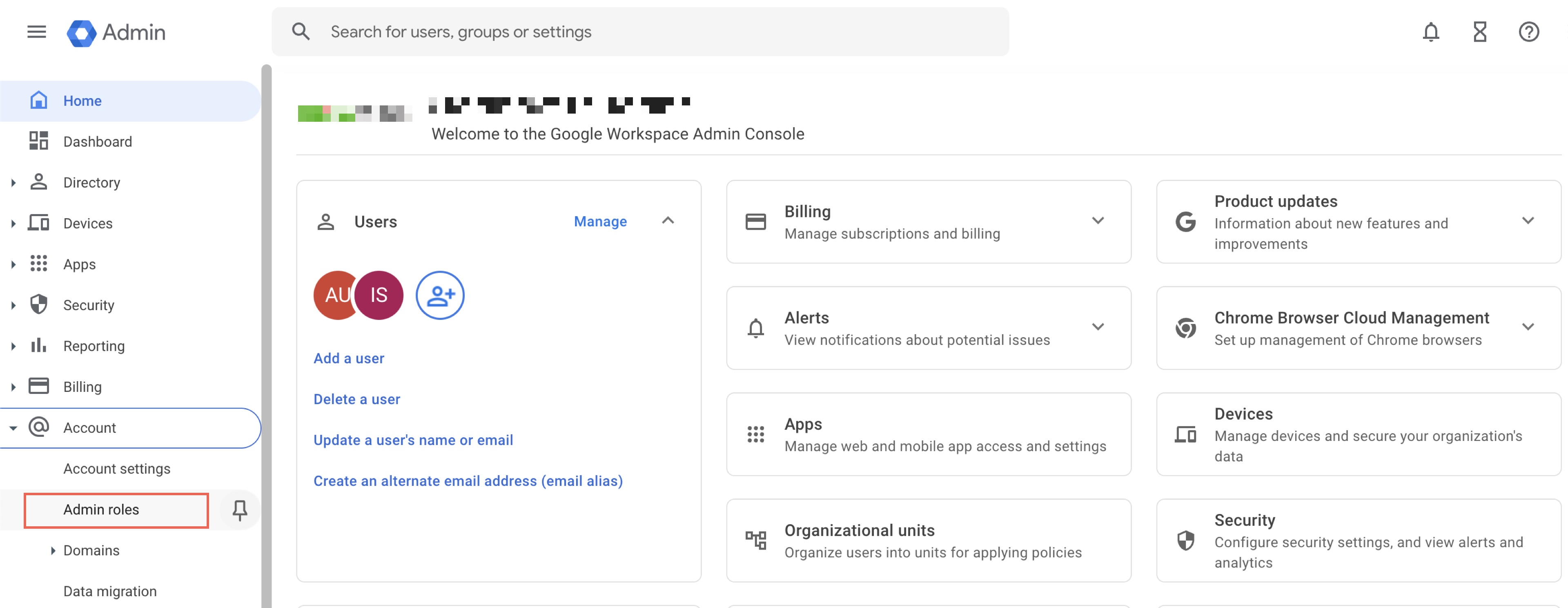Image resolution: width=1568 pixels, height=608 pixels.
Task: Click the Apps card grid icon
Action: pos(755,434)
